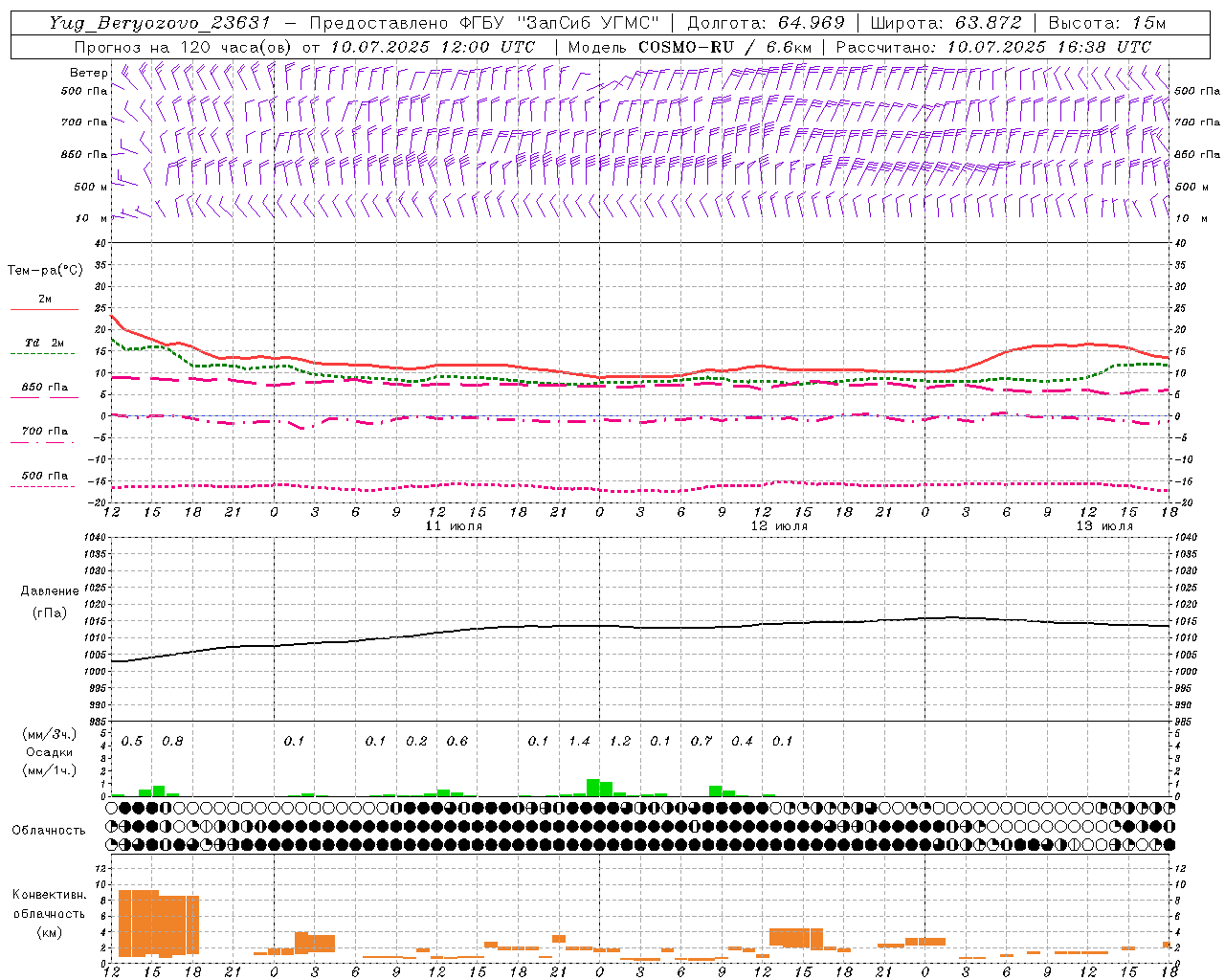Click the red line sample under 2м legend
Image resolution: width=1225 pixels, height=980 pixels.
[x=44, y=309]
